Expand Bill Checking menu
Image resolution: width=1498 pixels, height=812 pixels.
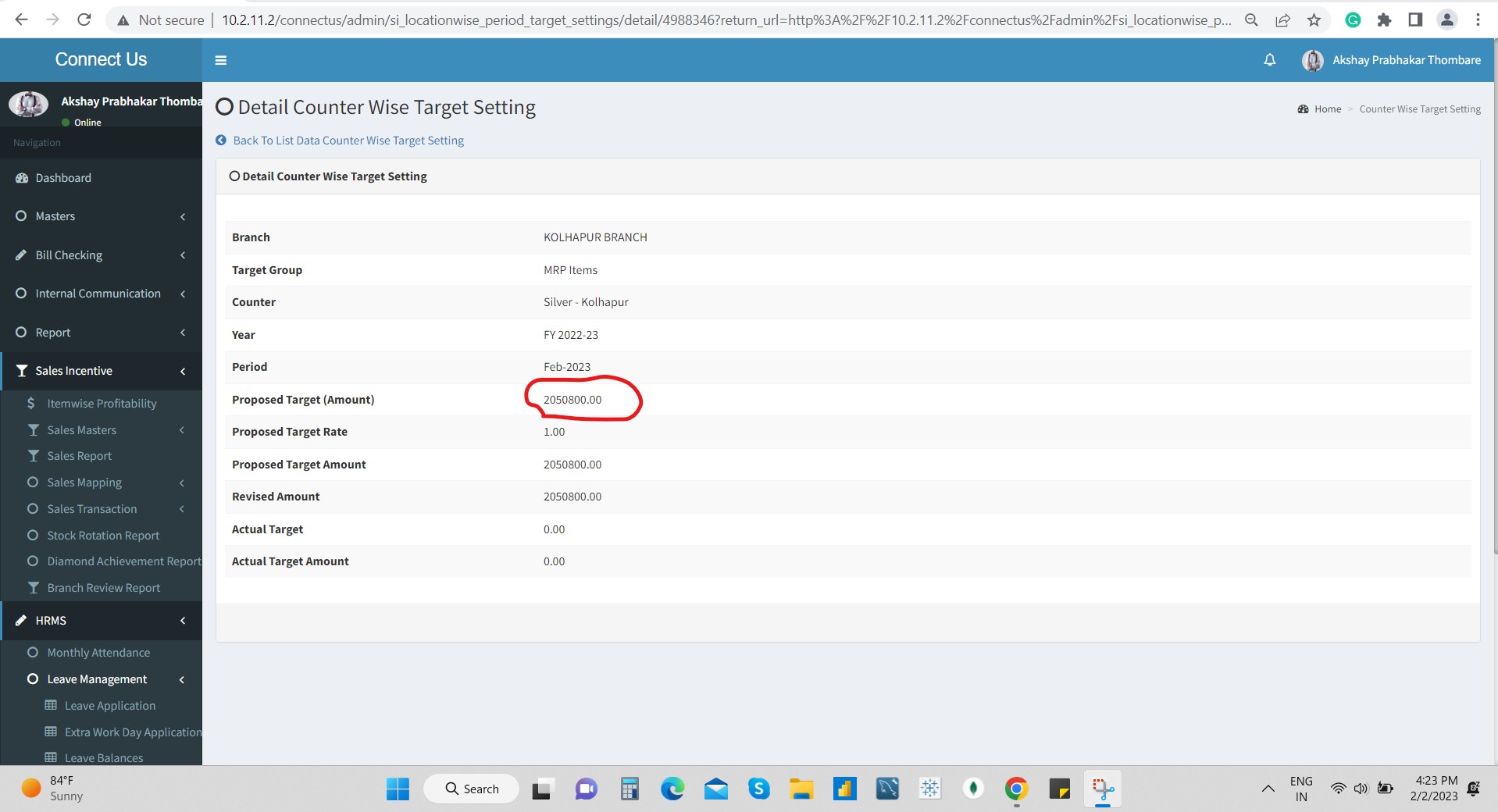click(101, 255)
